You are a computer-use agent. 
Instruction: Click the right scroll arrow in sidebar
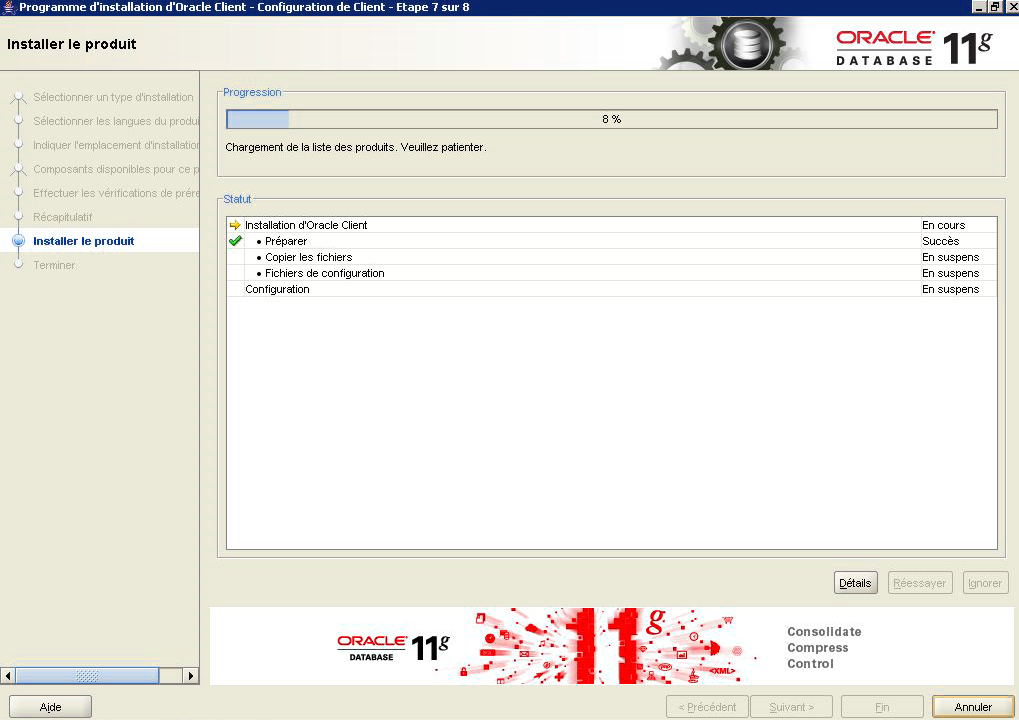(x=190, y=676)
